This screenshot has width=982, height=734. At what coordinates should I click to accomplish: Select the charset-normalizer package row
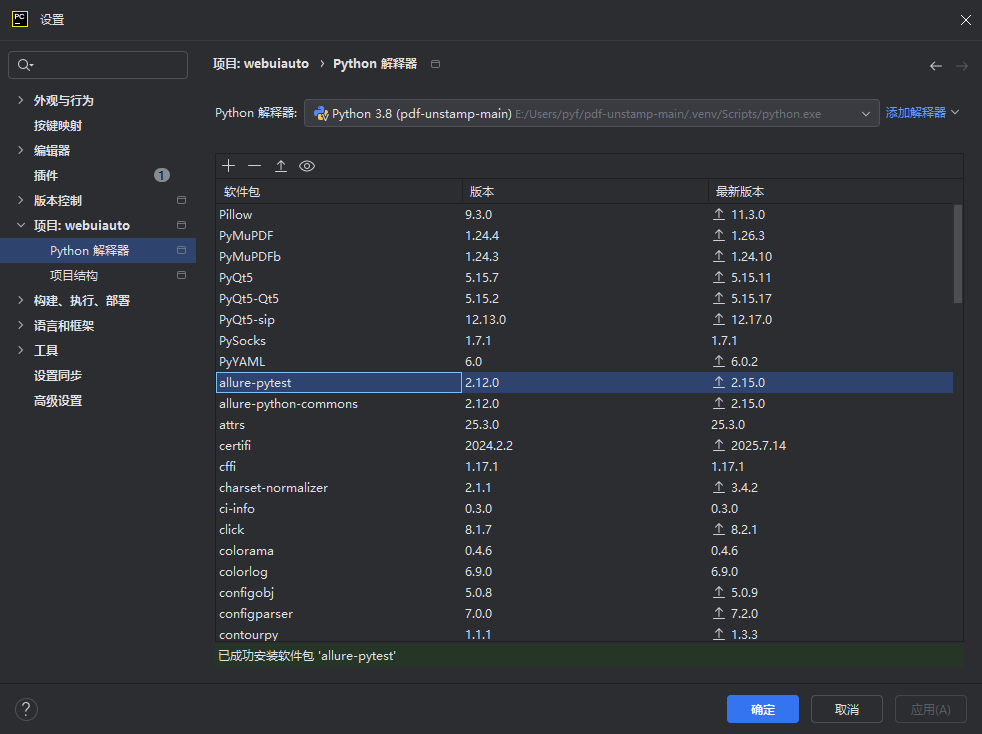tap(584, 487)
